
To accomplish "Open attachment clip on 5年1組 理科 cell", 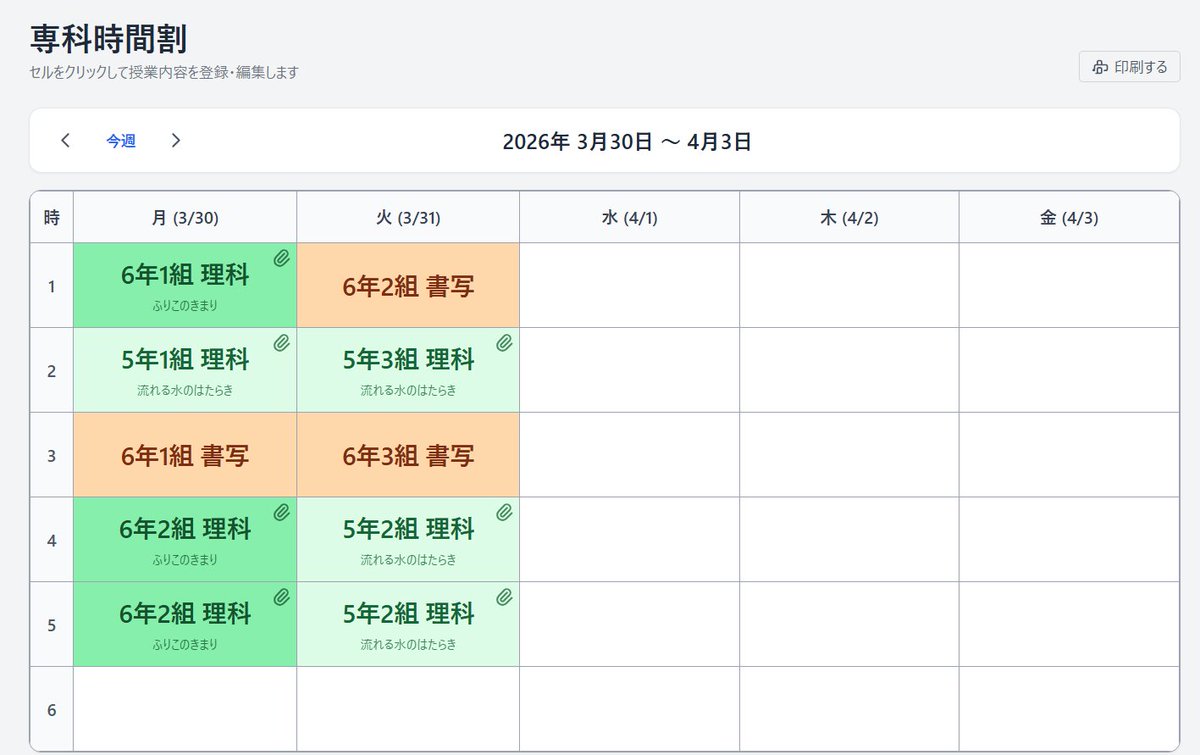I will tap(282, 343).
